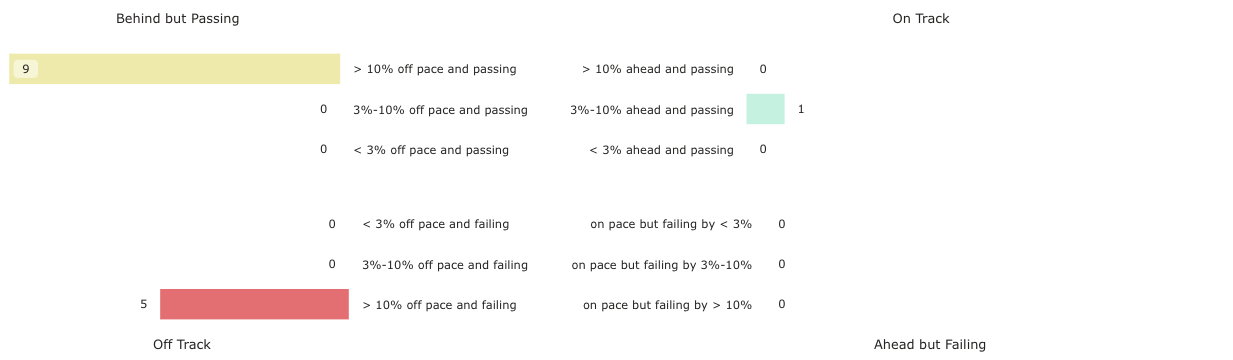Viewport: 1233px width, 360px height.
Task: Click the '3%-10% ahead and passing' label
Action: point(652,110)
